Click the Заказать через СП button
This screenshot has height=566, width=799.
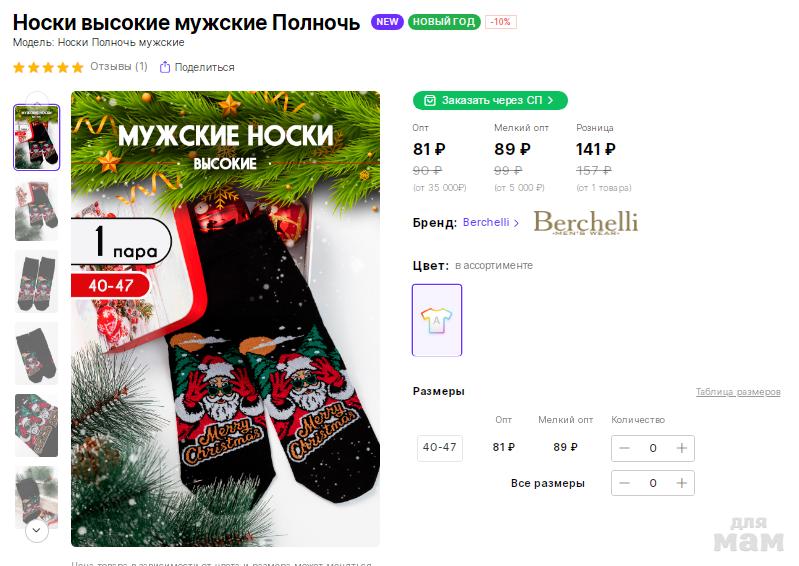coord(490,100)
